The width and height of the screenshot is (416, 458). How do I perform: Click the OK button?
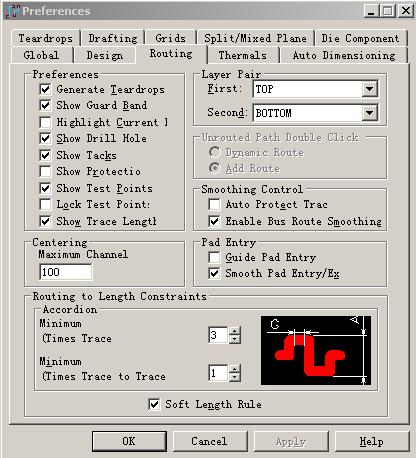129,441
